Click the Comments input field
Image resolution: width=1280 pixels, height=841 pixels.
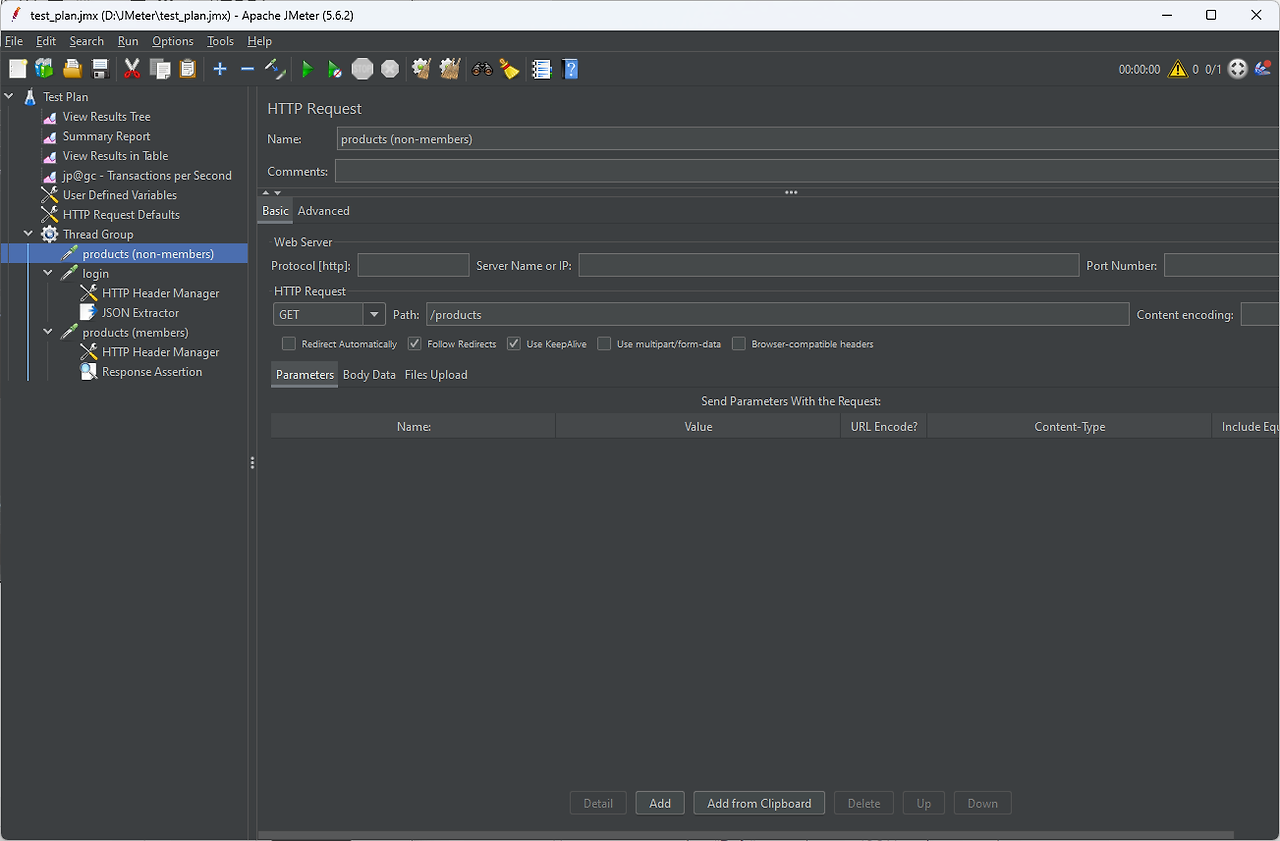pos(807,171)
